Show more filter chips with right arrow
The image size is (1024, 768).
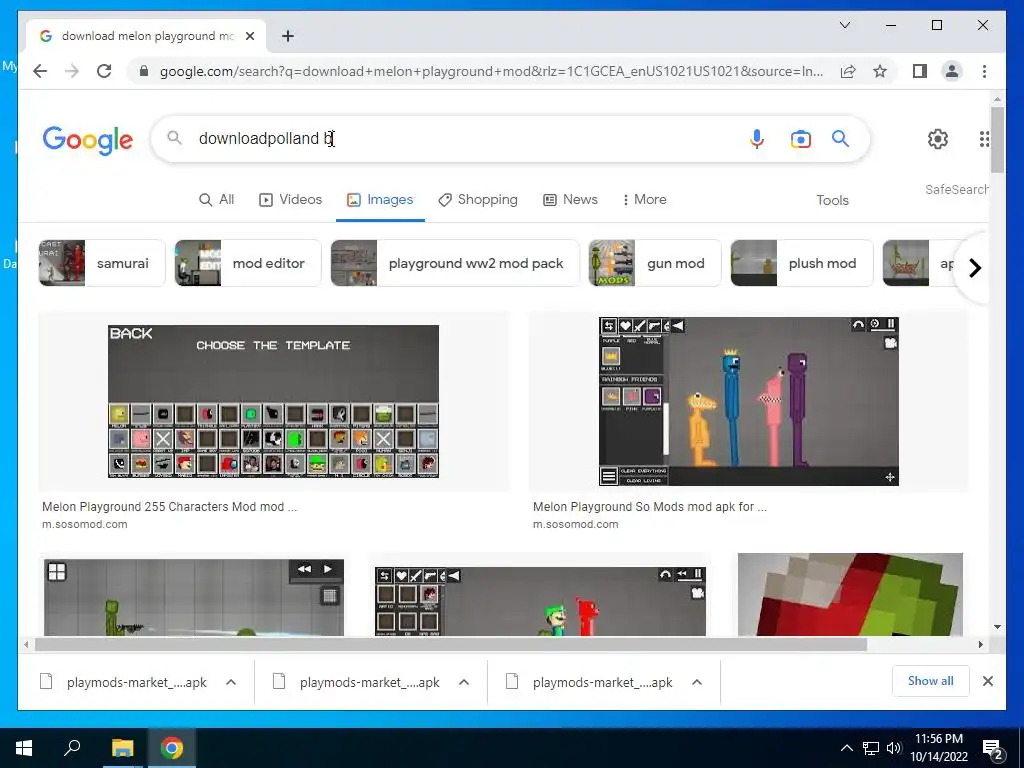974,268
